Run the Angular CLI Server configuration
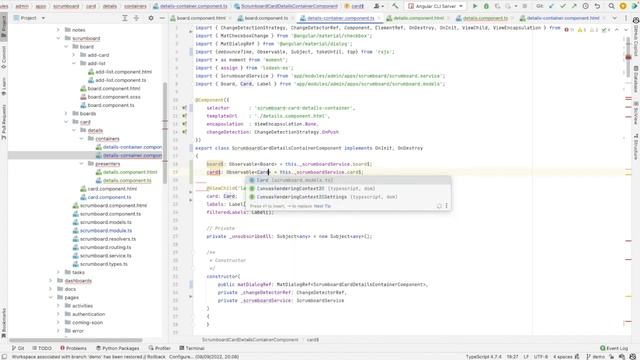640x360 pixels. point(475,6)
